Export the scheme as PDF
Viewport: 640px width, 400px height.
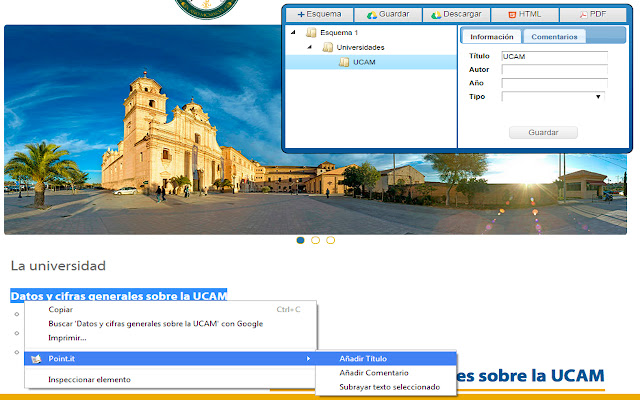(x=592, y=14)
